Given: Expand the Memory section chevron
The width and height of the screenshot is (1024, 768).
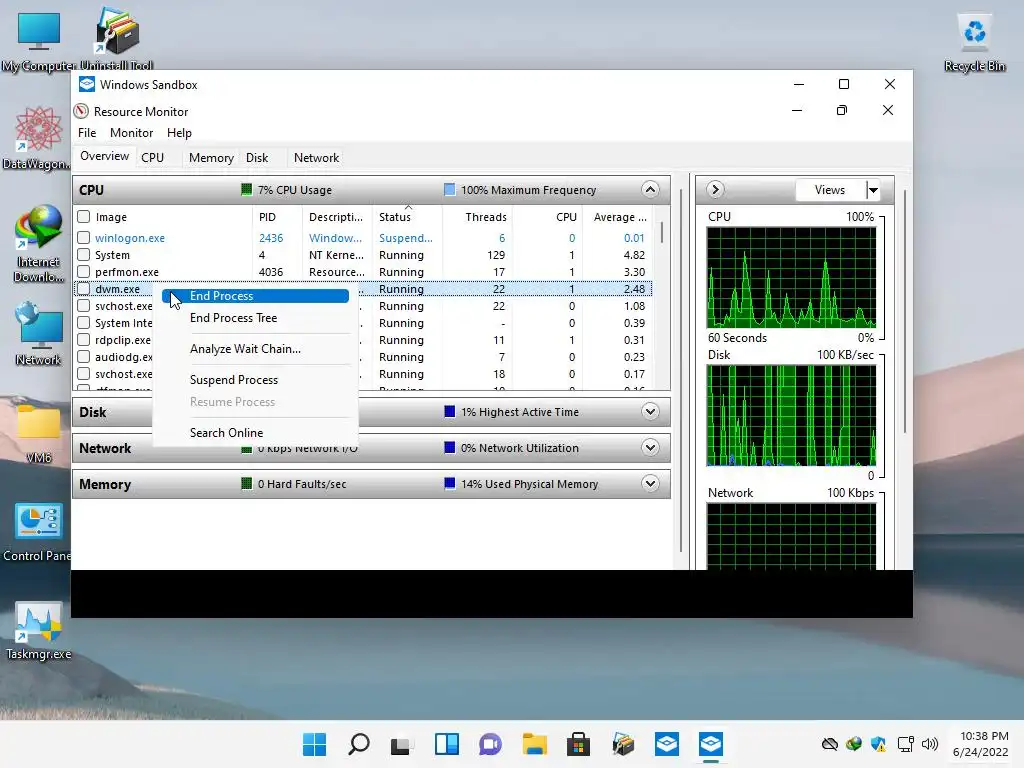Looking at the screenshot, I should (650, 484).
